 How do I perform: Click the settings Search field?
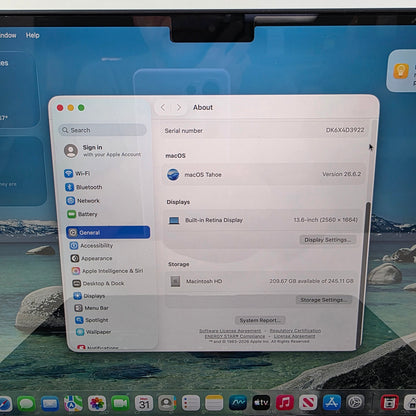tap(103, 130)
